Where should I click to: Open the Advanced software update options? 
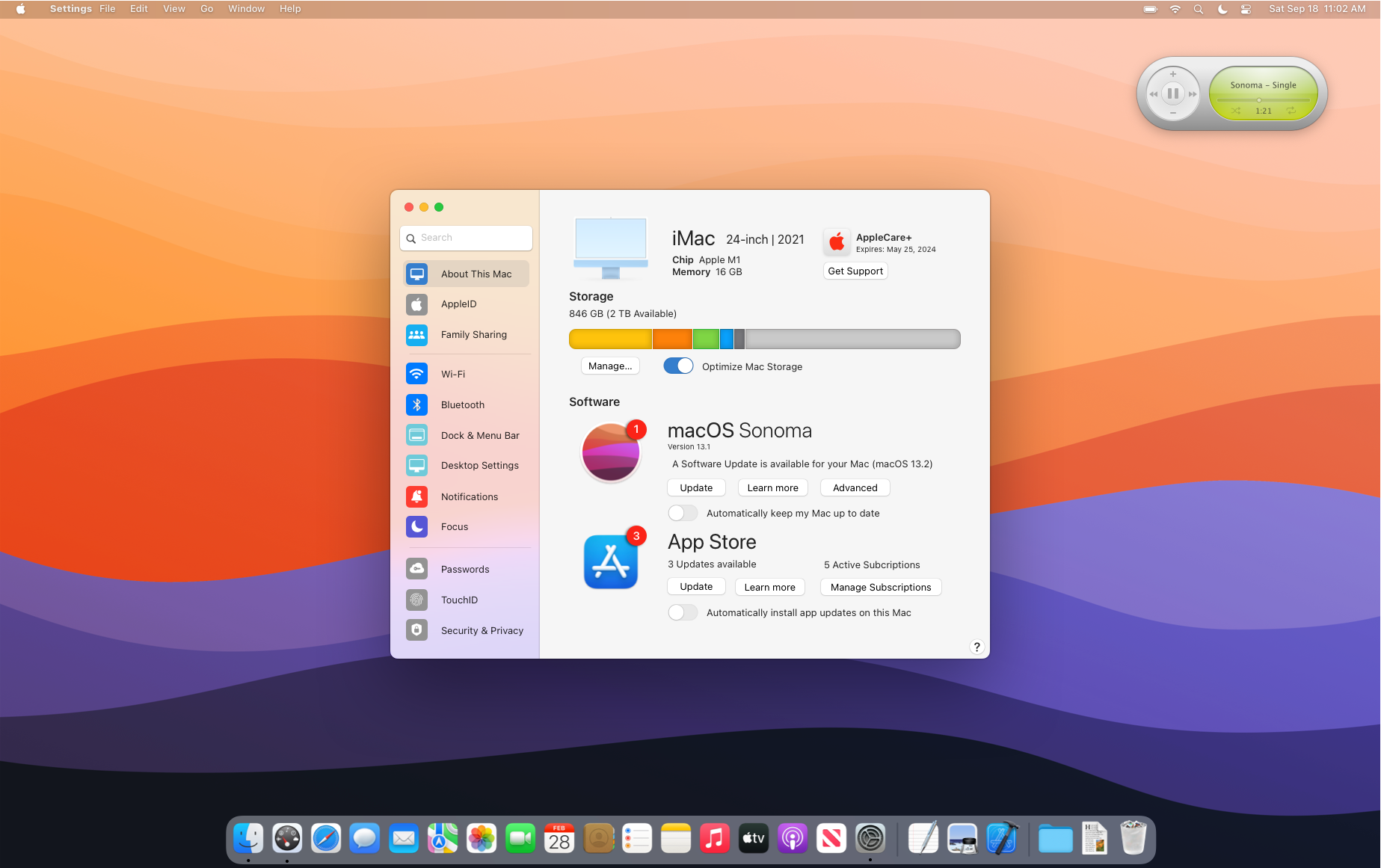855,487
